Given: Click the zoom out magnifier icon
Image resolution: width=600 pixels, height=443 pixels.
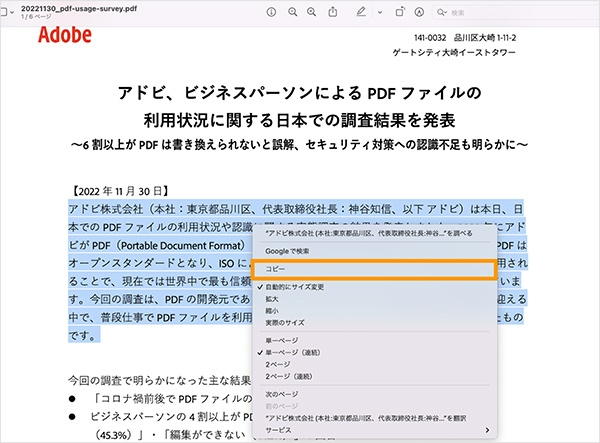Looking at the screenshot, I should point(293,12).
